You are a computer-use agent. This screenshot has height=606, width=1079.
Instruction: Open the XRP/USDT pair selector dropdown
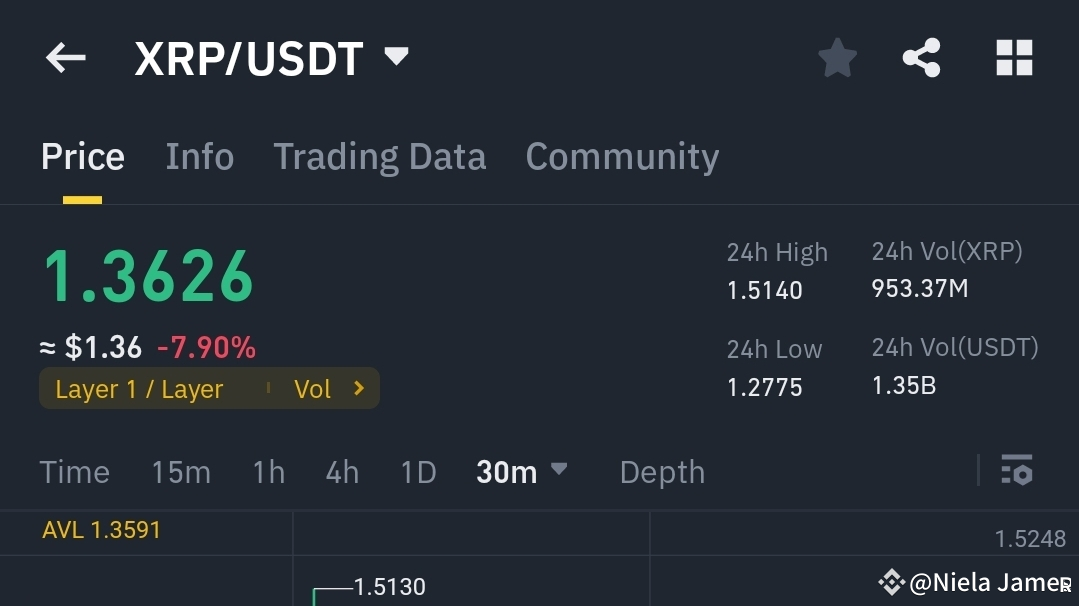tap(395, 57)
